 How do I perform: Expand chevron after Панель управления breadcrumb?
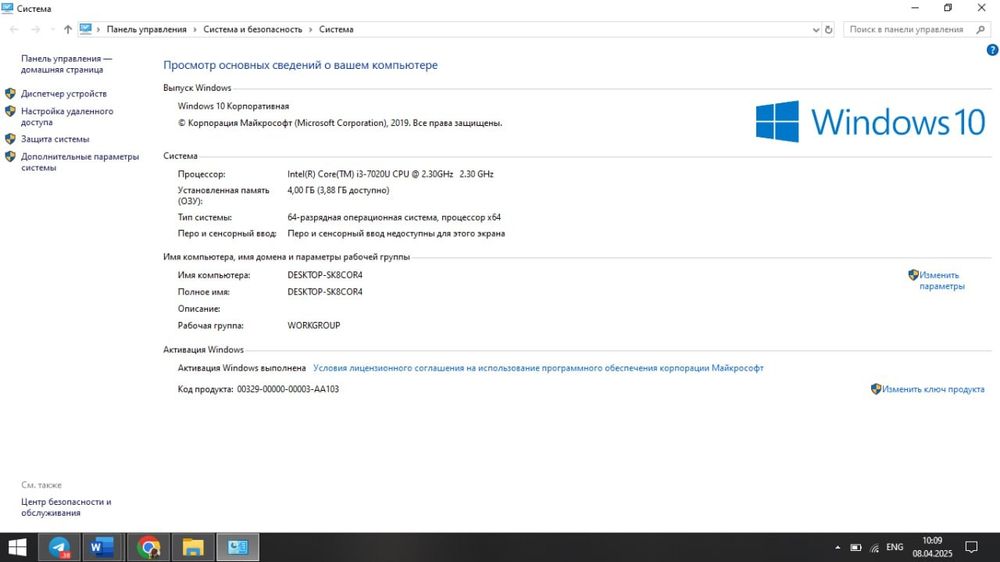[x=195, y=29]
